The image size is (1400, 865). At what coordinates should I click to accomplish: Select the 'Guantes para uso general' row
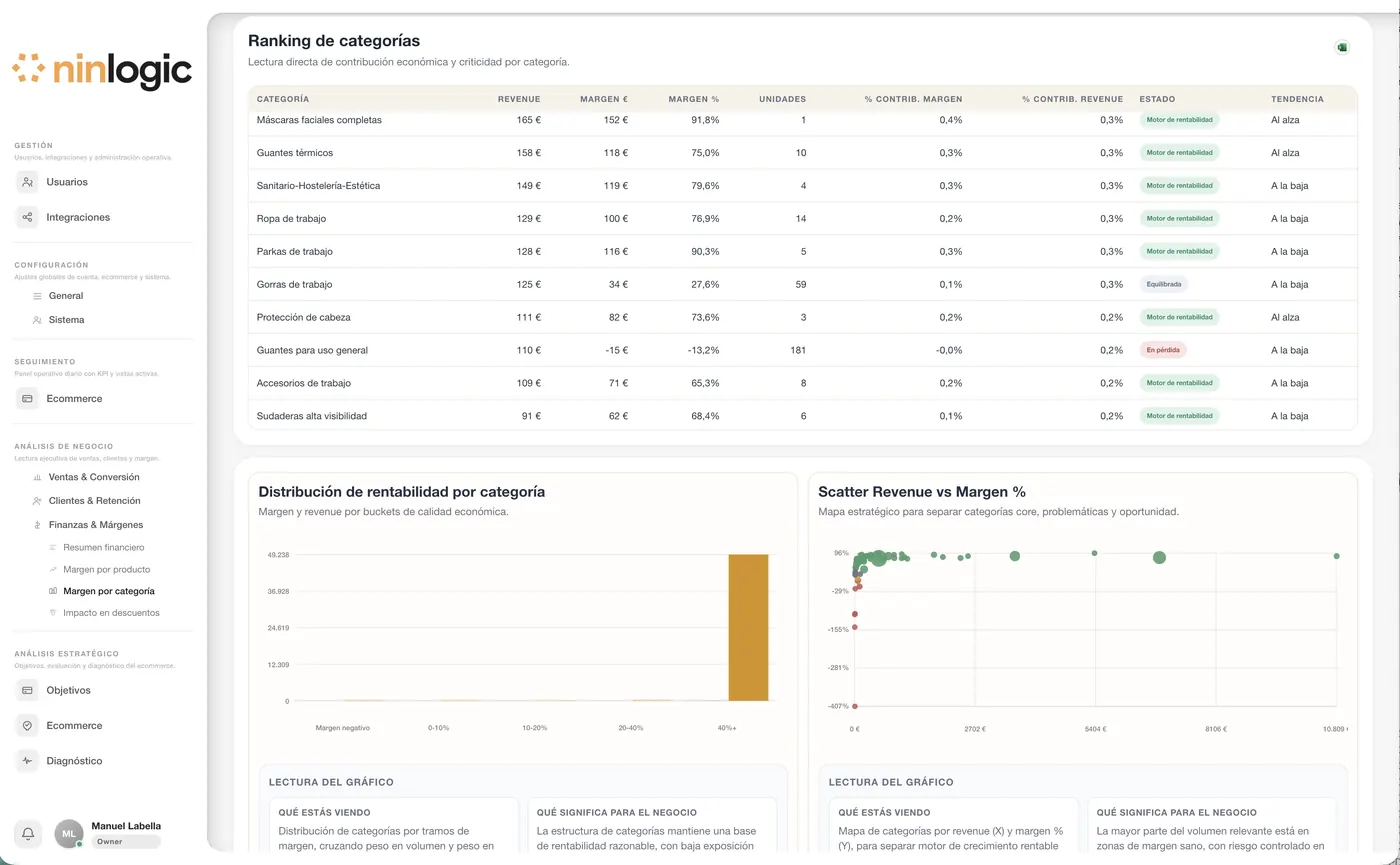click(x=803, y=350)
